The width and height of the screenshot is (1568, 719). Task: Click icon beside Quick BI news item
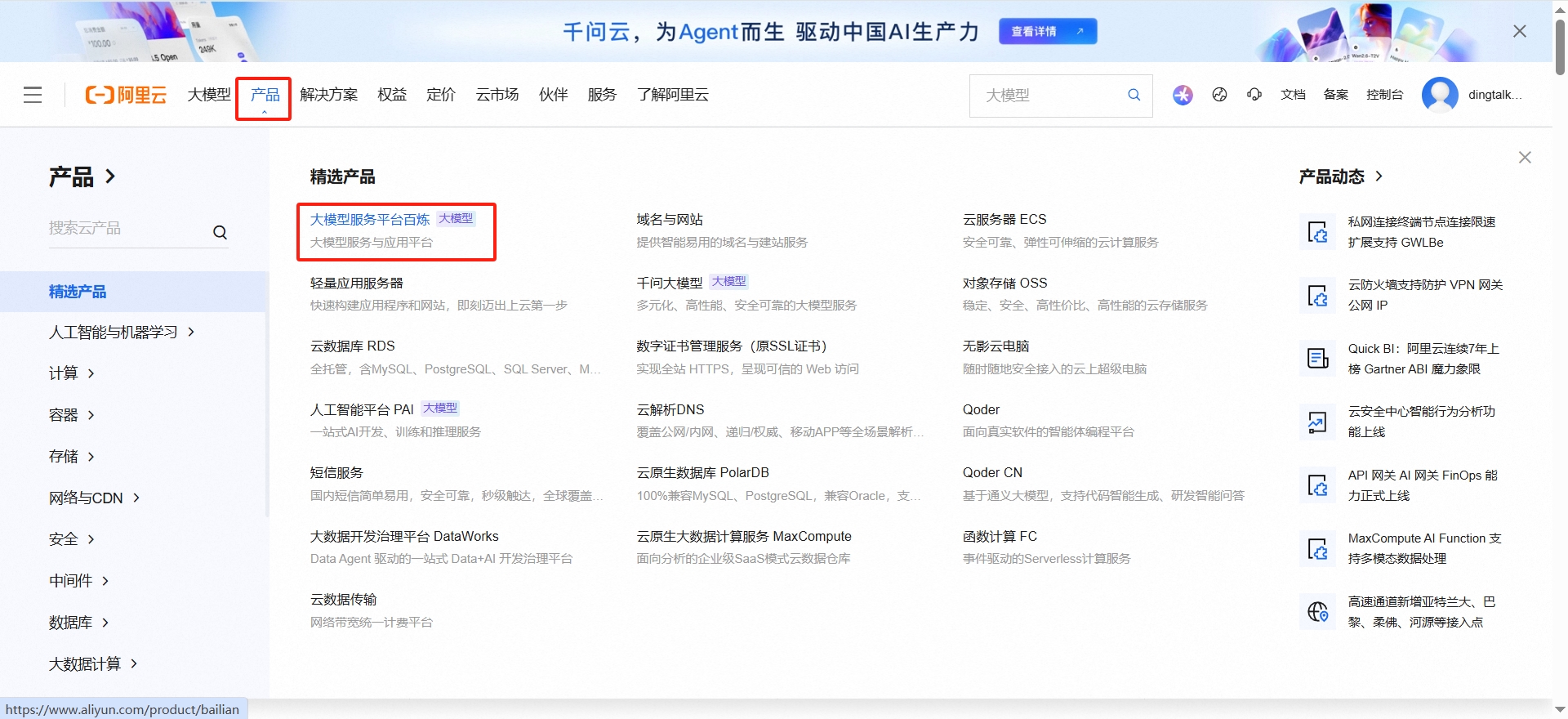click(x=1317, y=358)
